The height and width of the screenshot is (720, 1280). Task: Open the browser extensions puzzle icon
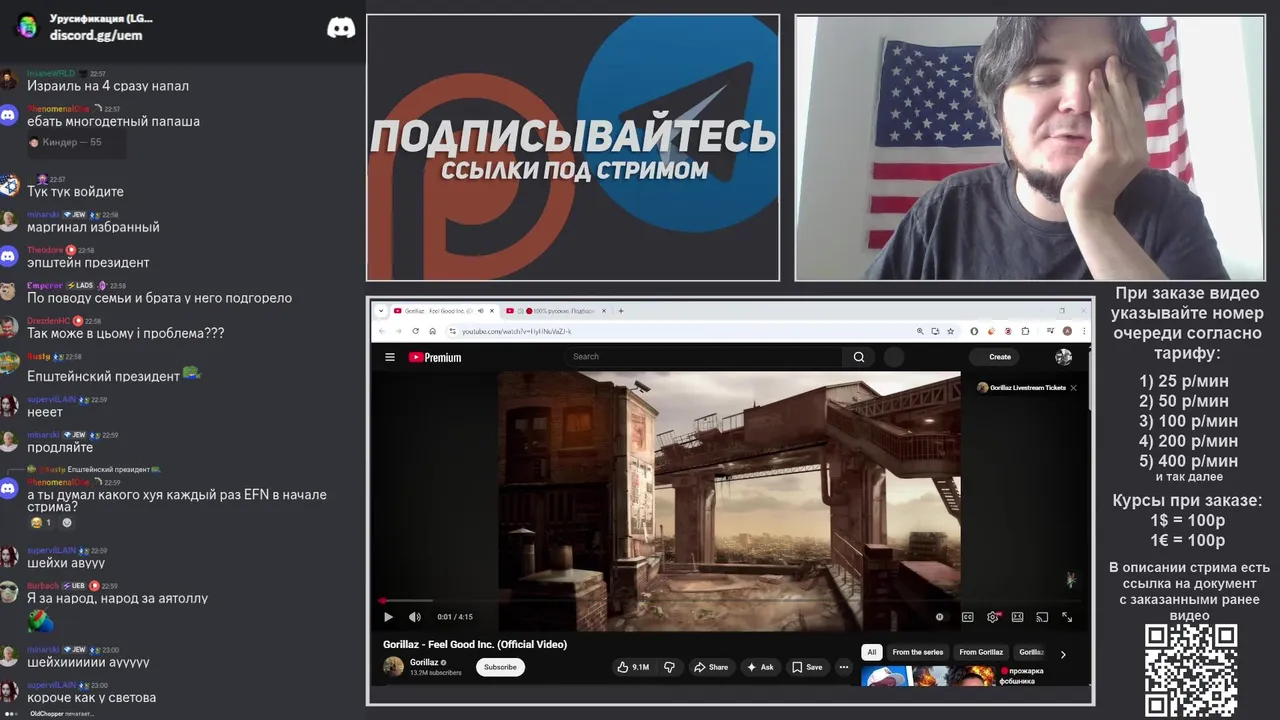point(1025,331)
